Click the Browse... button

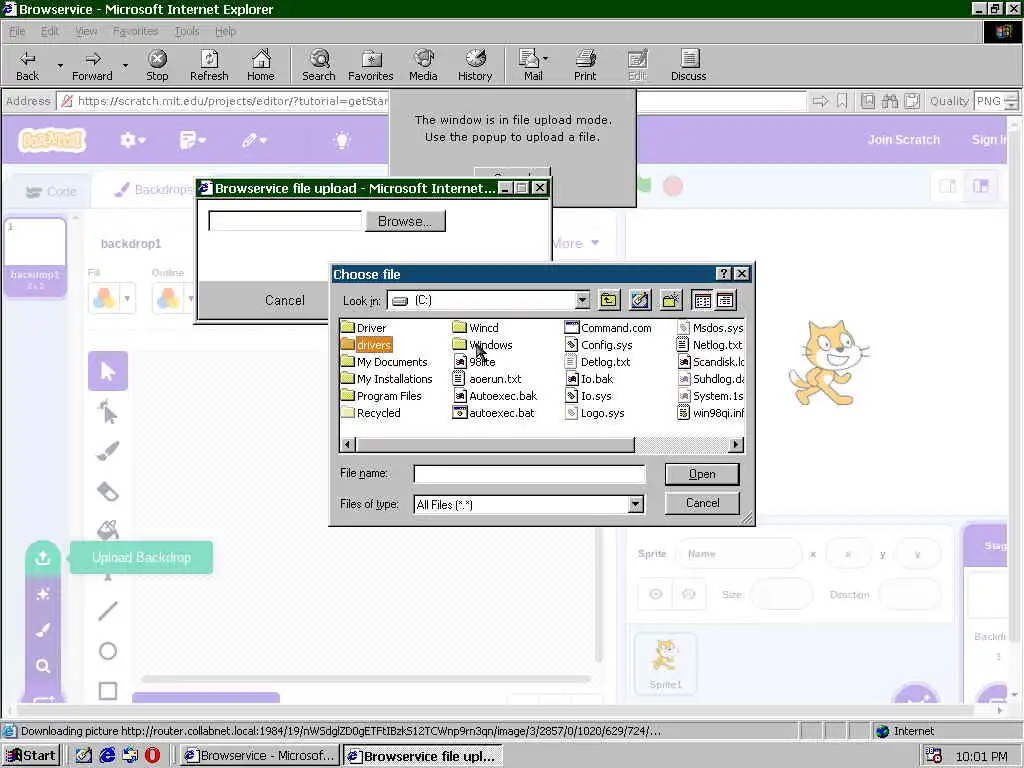(405, 221)
